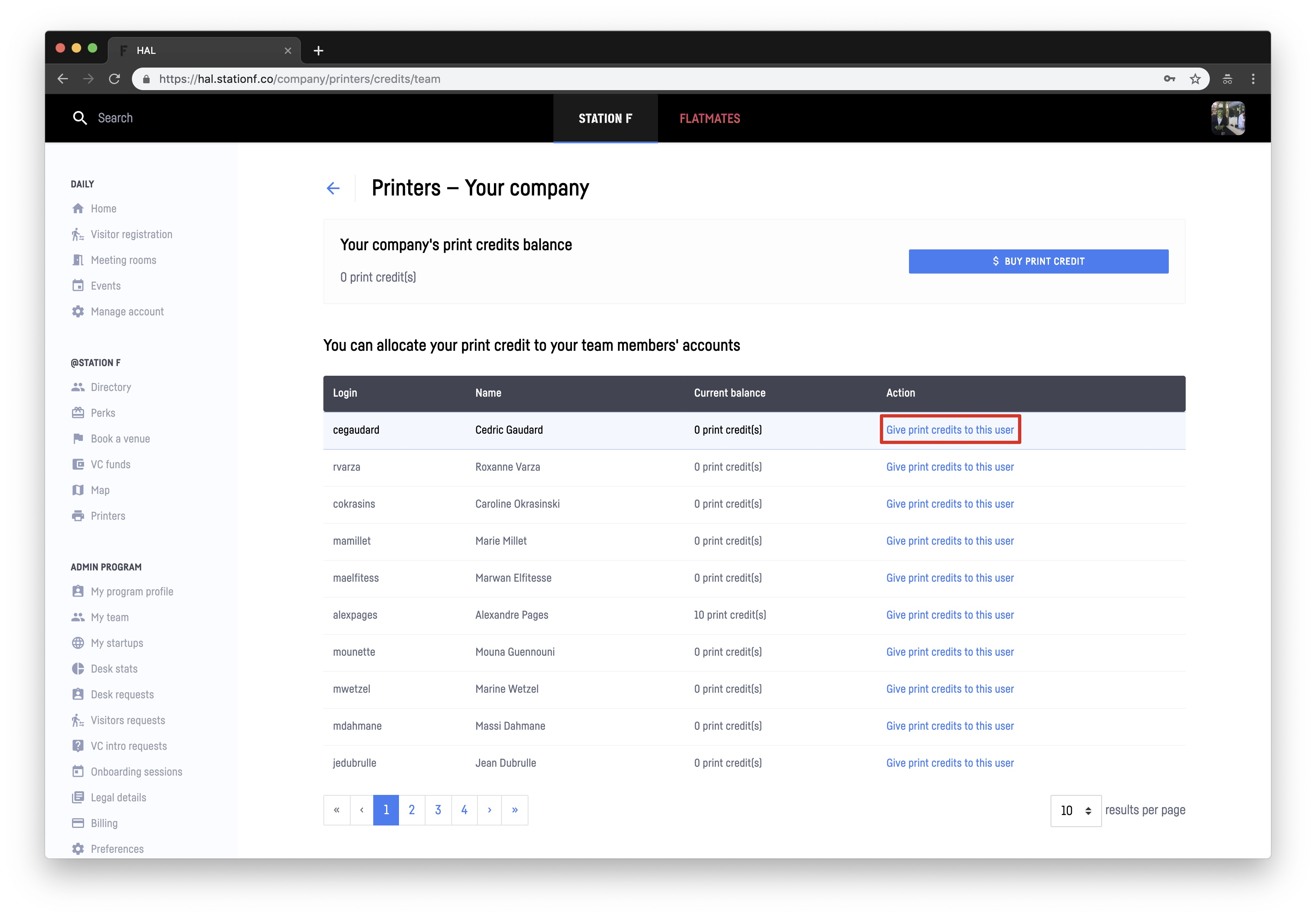Viewport: 1316px width, 918px height.
Task: Click the search magnifier icon
Action: 80,118
